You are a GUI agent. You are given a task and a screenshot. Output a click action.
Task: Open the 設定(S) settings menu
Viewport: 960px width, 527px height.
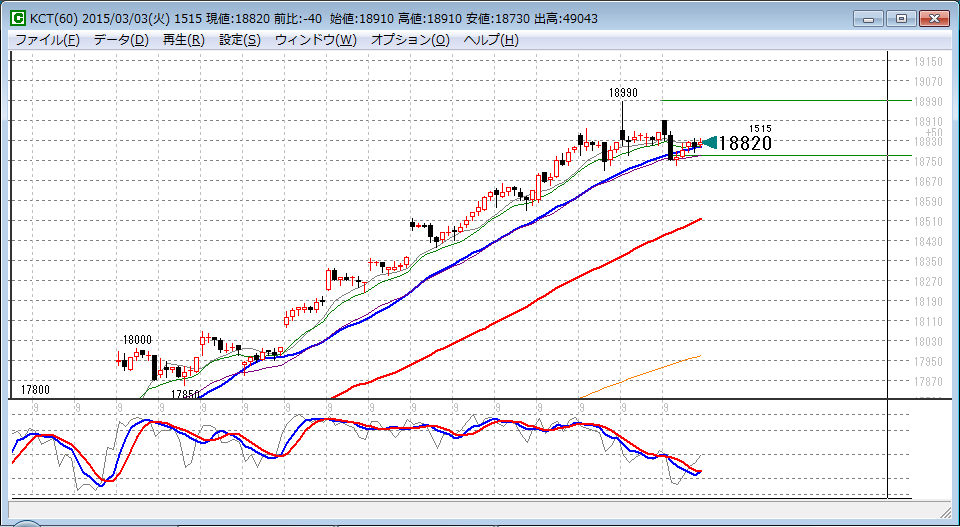[240, 40]
